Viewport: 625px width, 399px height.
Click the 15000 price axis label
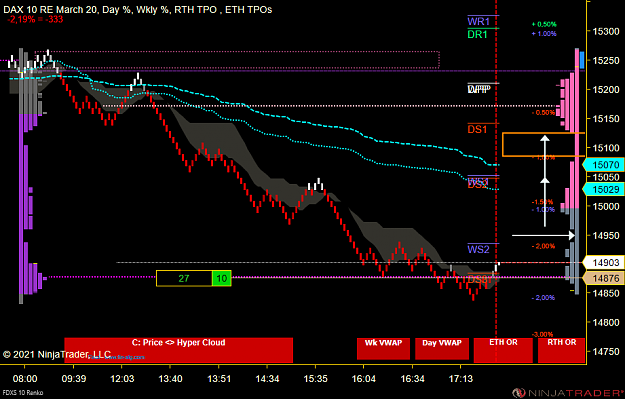[606, 206]
